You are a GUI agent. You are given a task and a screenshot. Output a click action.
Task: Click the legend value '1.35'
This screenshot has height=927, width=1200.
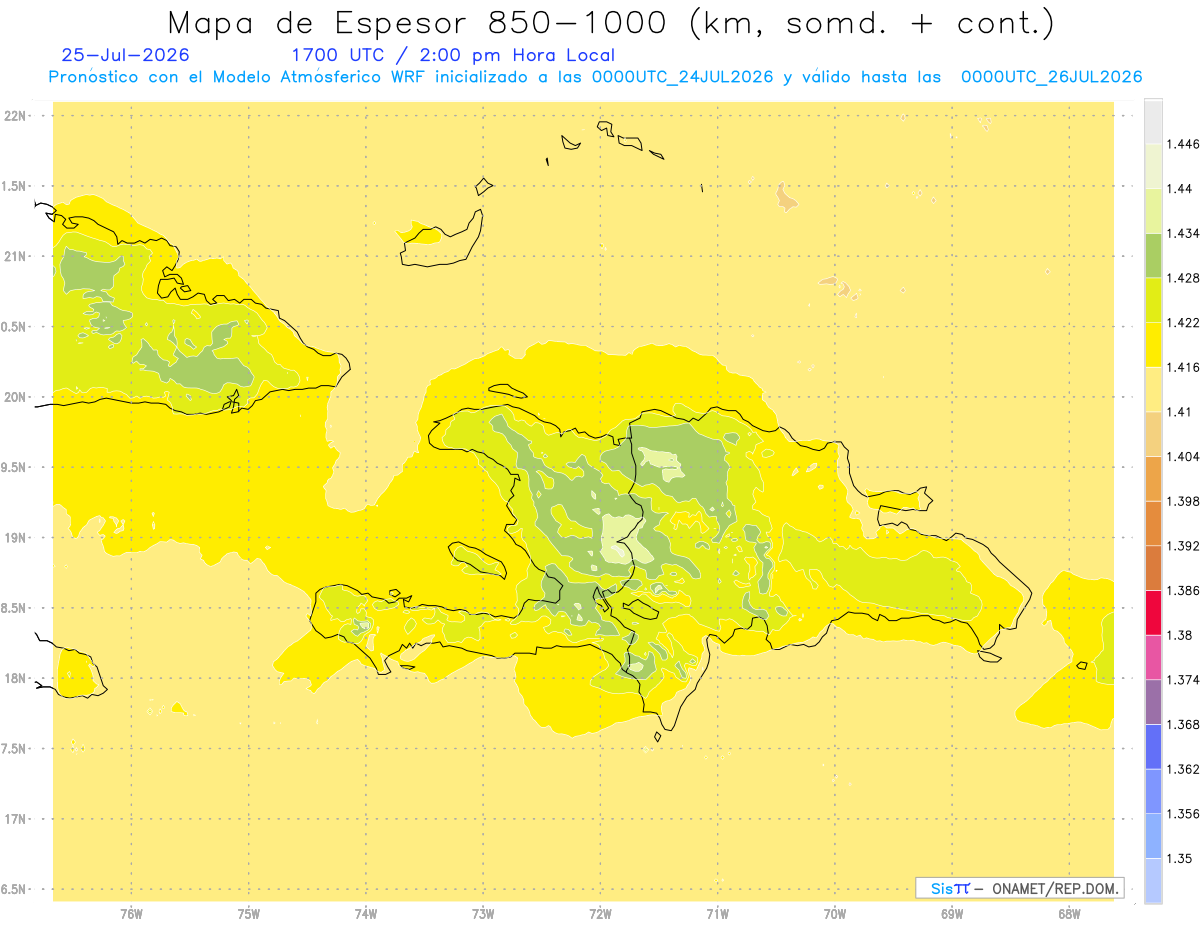tap(1180, 859)
